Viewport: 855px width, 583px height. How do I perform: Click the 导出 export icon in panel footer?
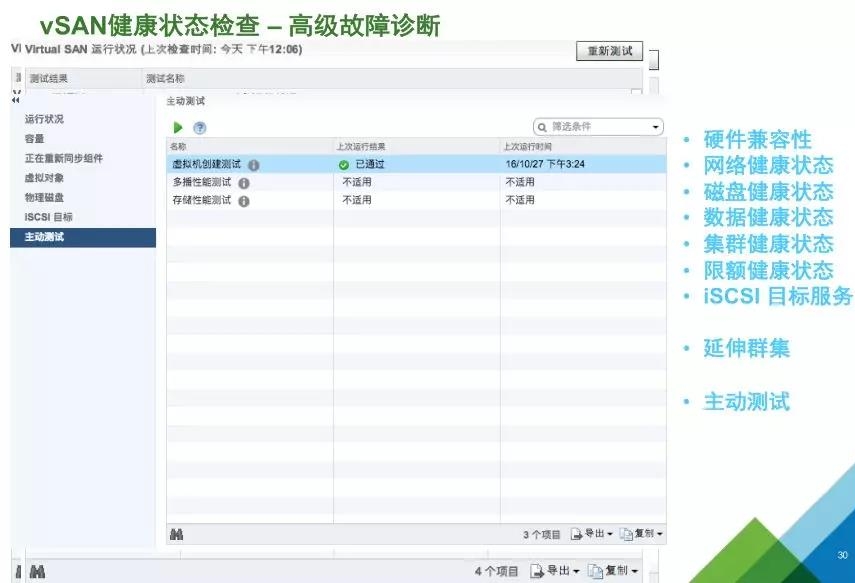pyautogui.click(x=576, y=535)
